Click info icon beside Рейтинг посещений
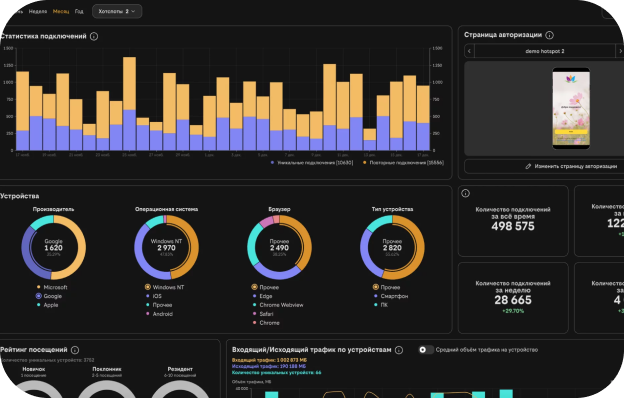 click(x=75, y=350)
